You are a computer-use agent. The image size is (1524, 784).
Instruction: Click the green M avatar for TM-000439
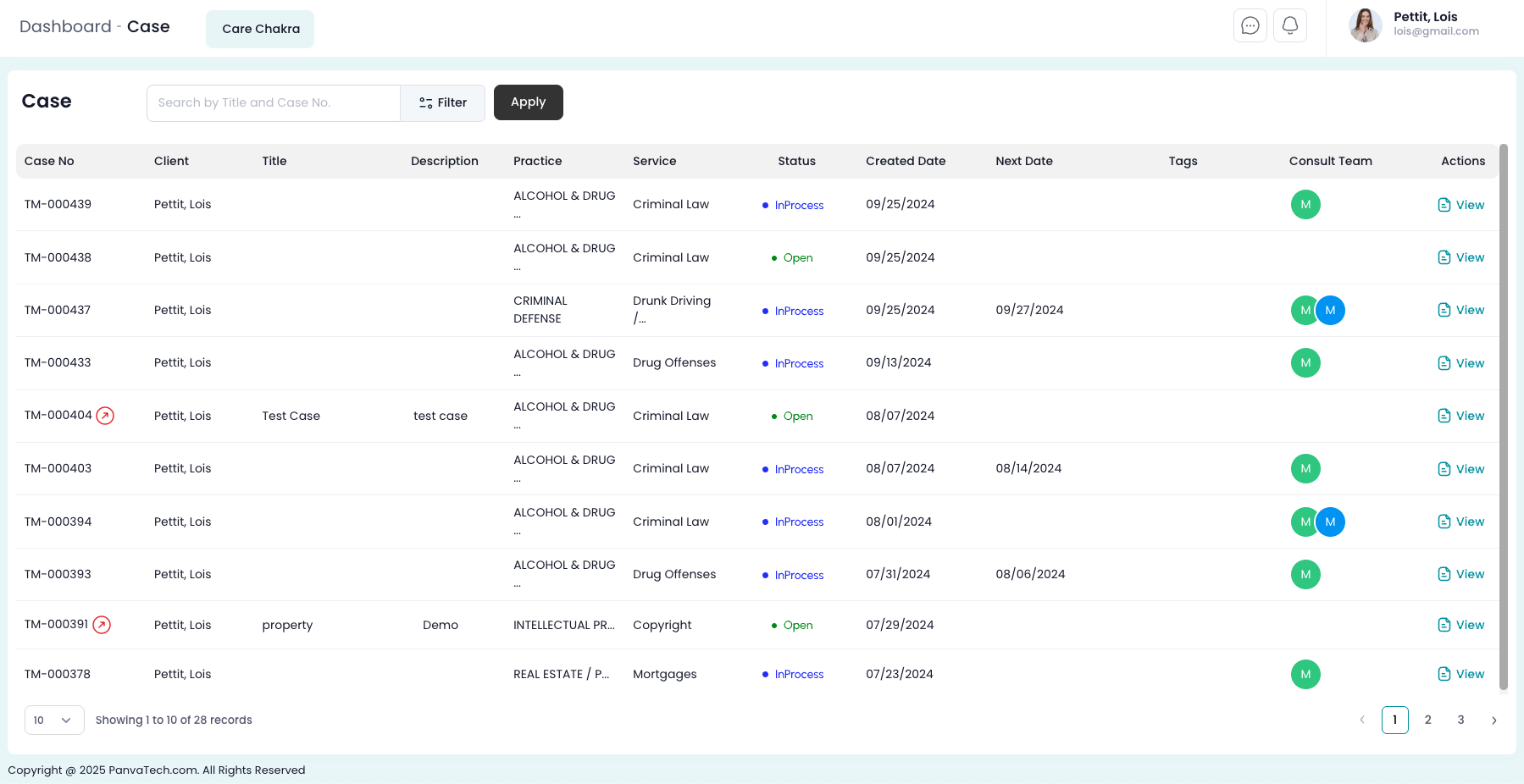[1305, 205]
